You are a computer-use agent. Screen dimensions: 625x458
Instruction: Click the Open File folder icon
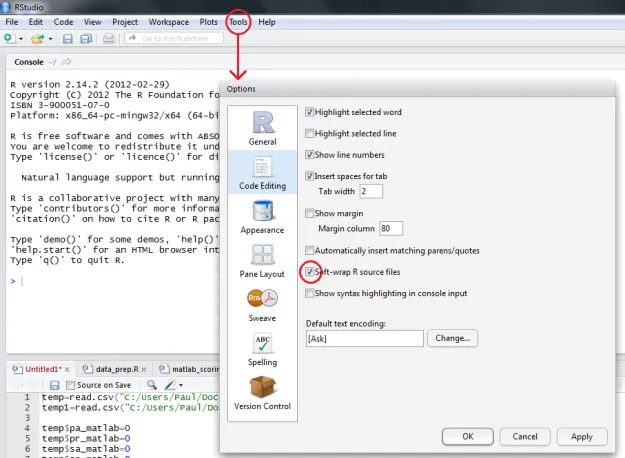38,39
